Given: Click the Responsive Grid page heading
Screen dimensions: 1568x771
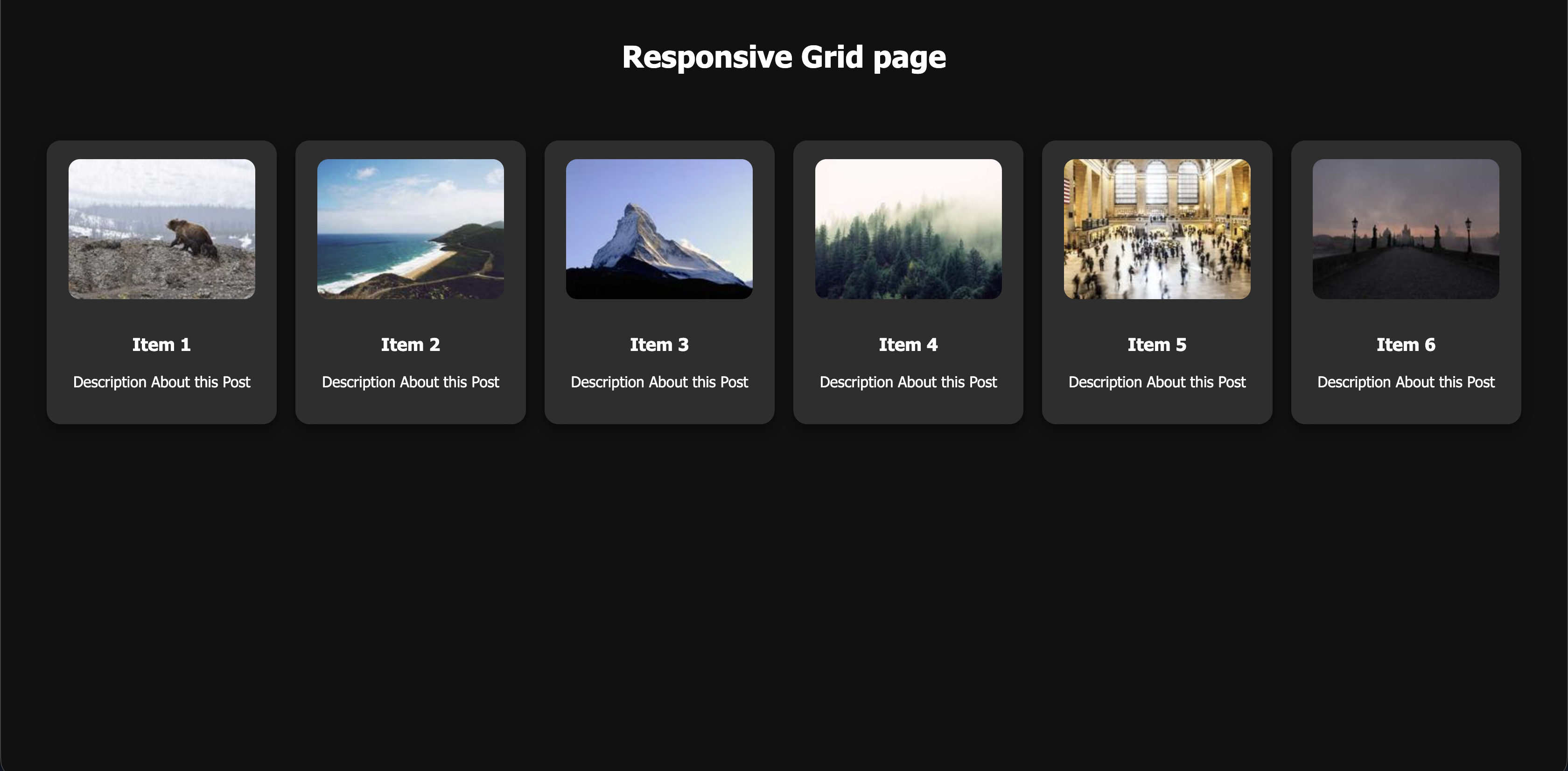Looking at the screenshot, I should click(784, 57).
